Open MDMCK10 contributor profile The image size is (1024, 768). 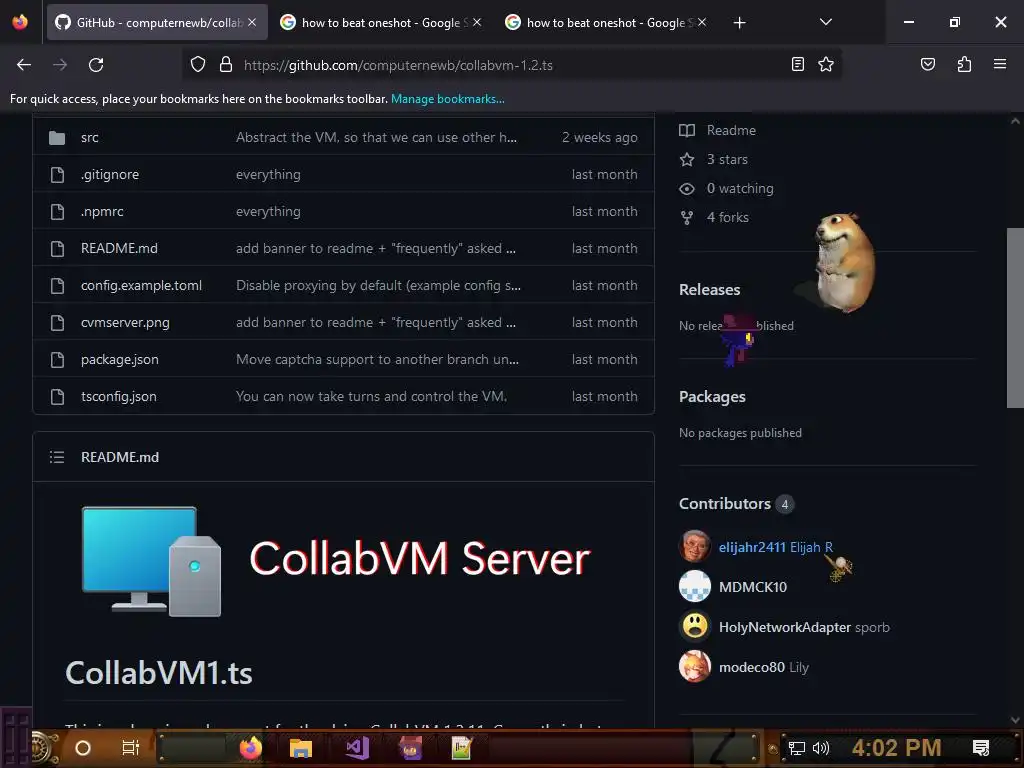[x=752, y=587]
